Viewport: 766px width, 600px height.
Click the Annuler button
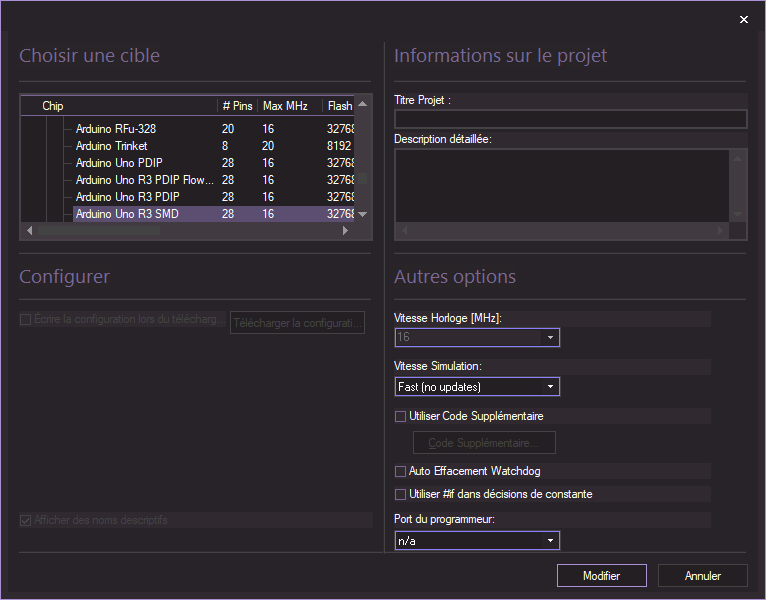(x=702, y=576)
